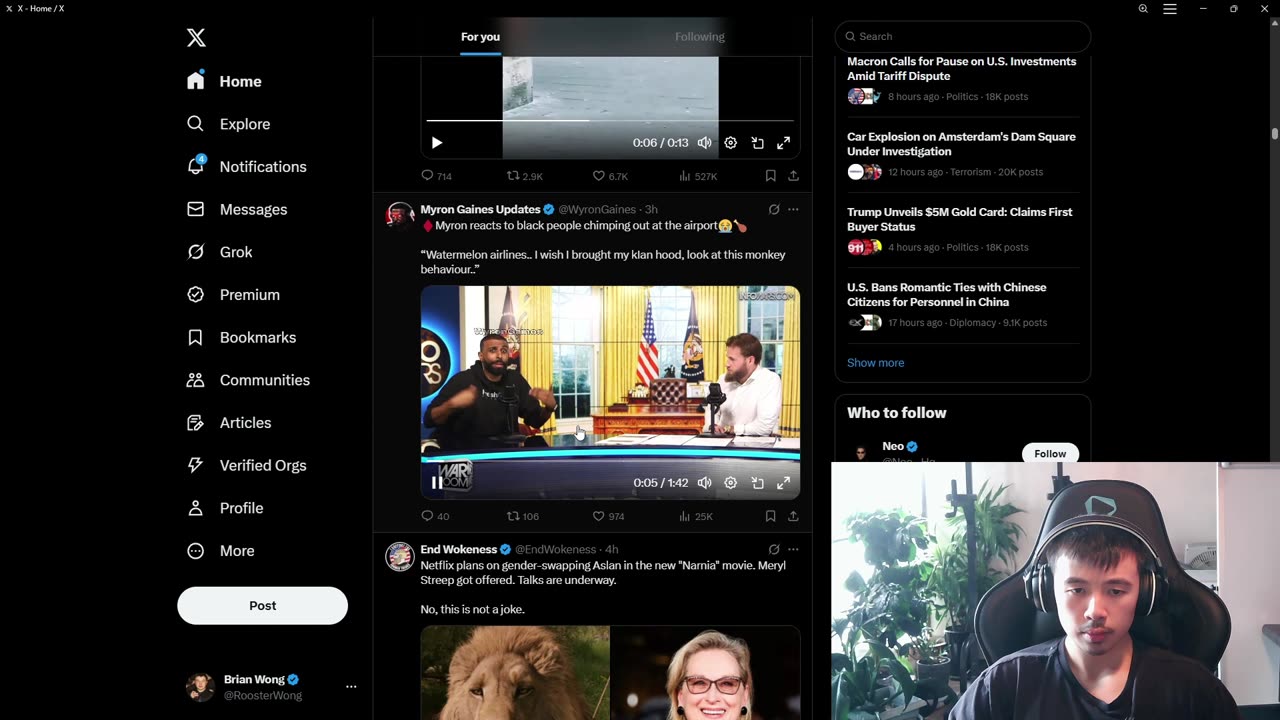1280x720 pixels.
Task: Open more options on End Wokeness post
Action: click(793, 549)
